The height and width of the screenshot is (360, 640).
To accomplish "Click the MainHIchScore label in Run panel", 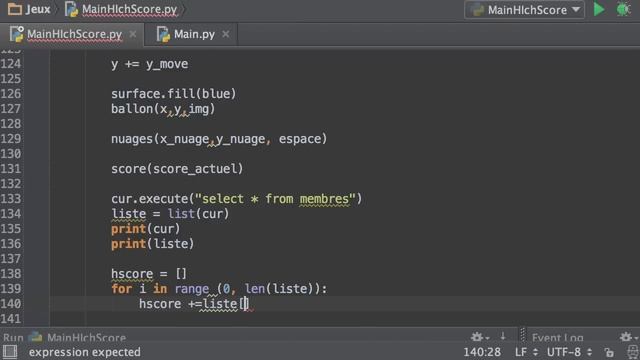I will coord(86,338).
